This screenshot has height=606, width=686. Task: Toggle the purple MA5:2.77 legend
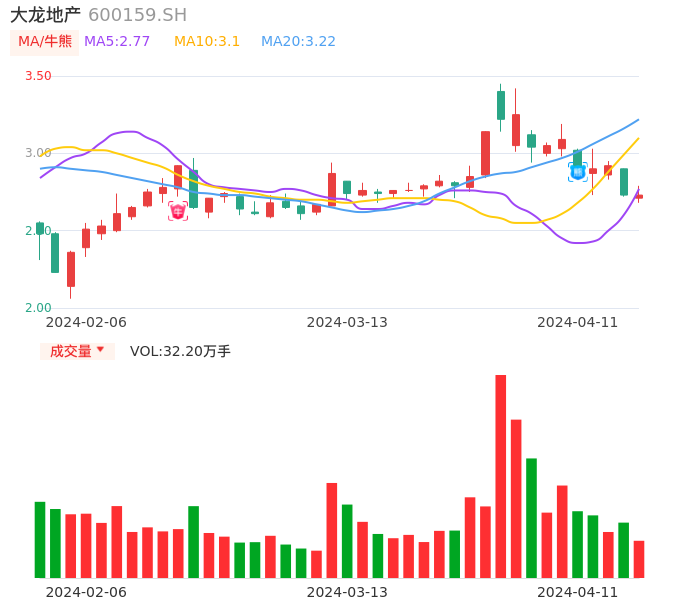pyautogui.click(x=117, y=42)
